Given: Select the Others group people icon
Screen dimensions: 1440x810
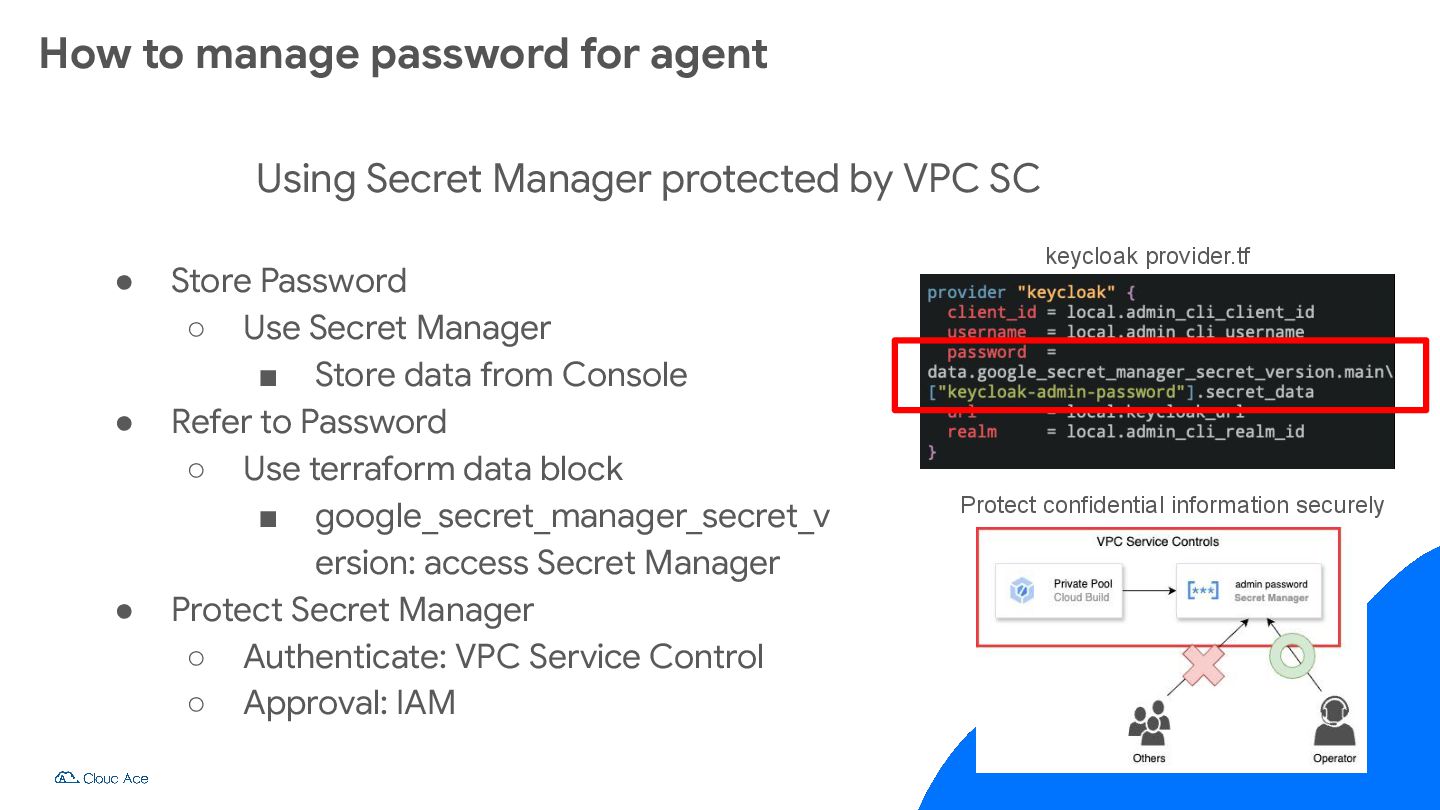Looking at the screenshot, I should click(x=1149, y=723).
